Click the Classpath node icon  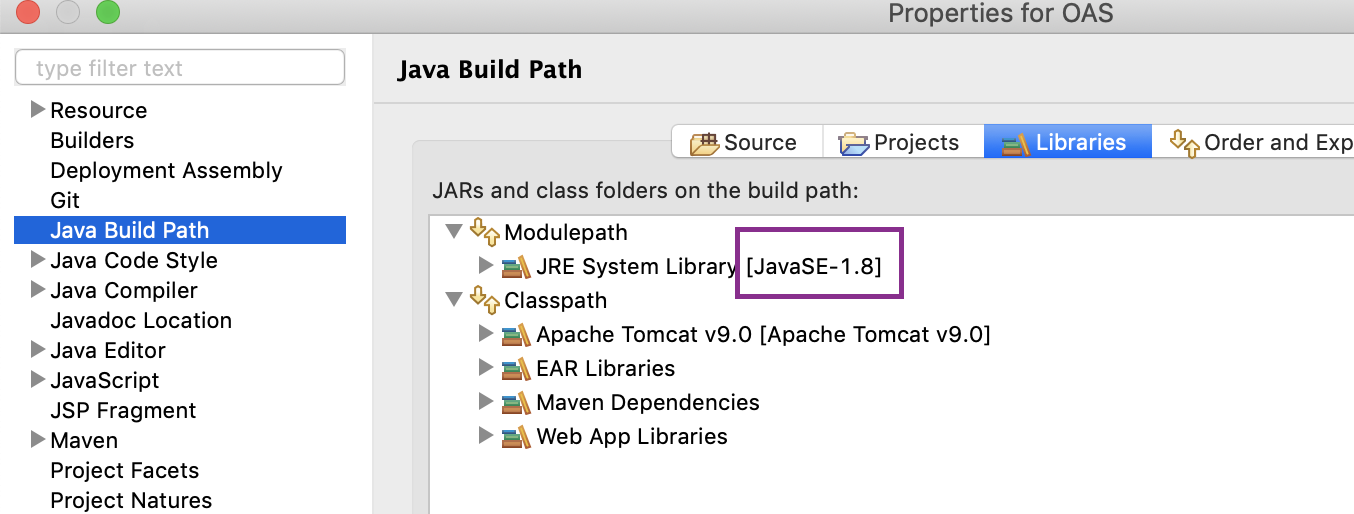485,301
